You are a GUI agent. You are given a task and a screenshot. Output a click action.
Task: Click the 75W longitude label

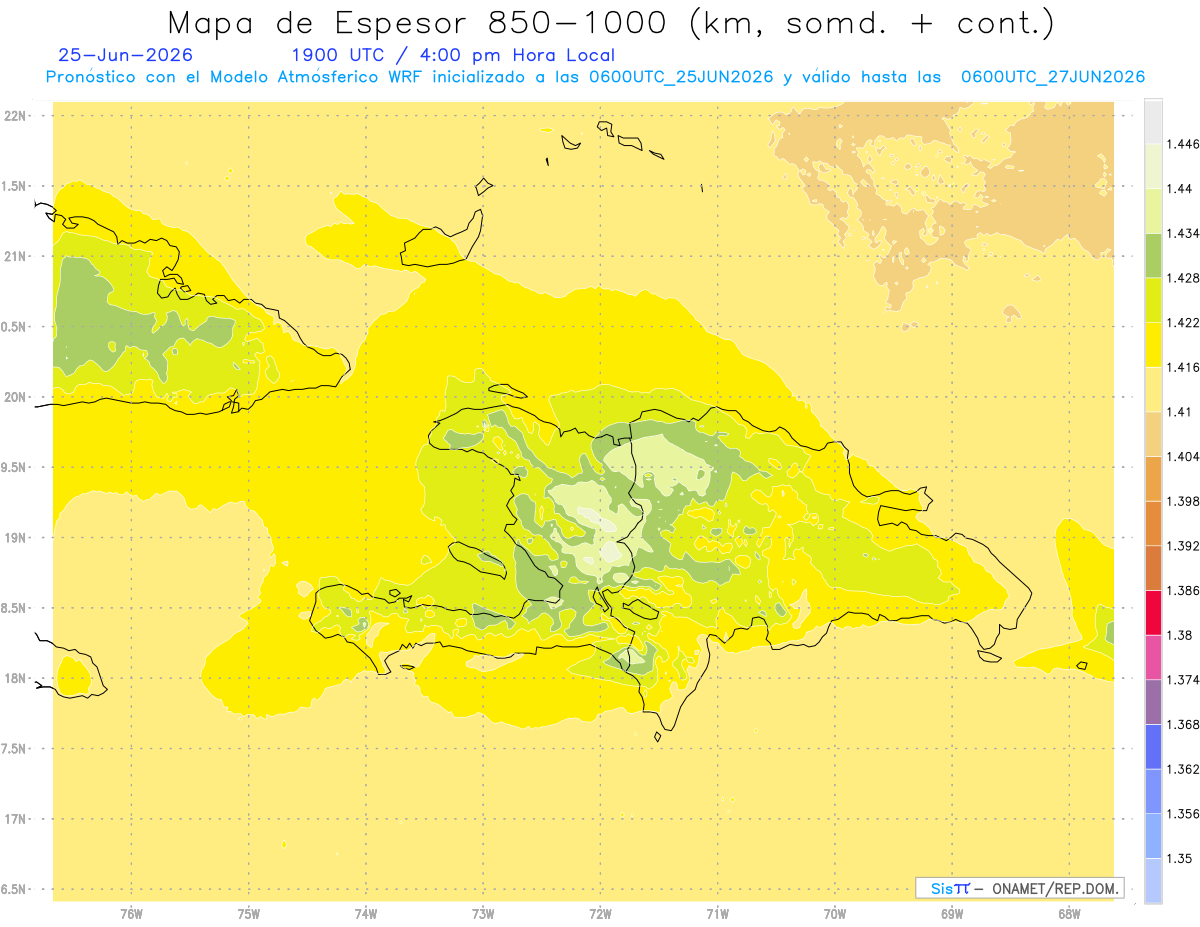click(x=248, y=914)
